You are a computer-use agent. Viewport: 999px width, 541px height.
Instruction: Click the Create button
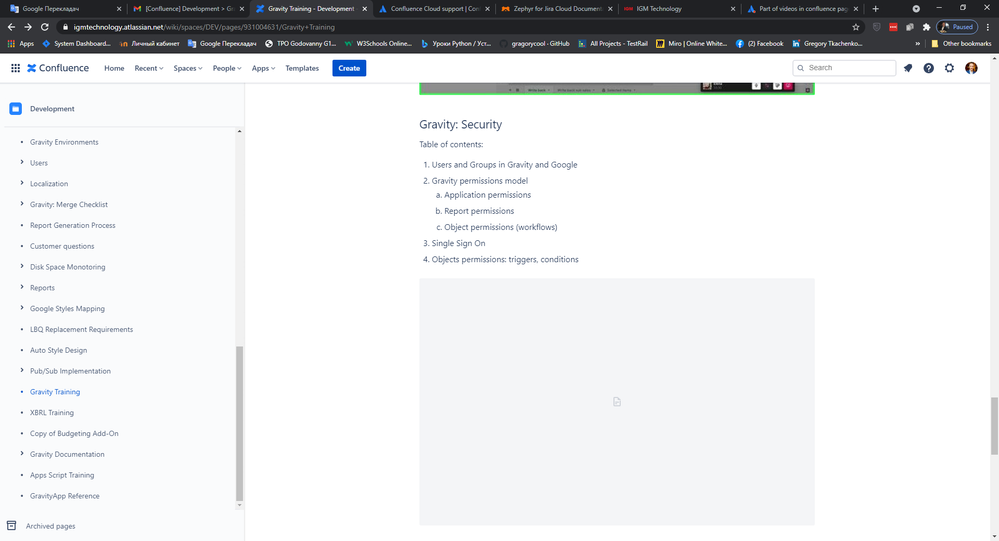(x=349, y=68)
